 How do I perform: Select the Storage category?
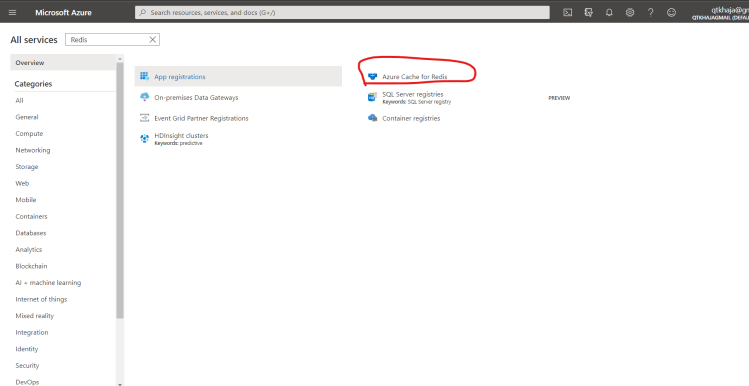[x=27, y=167]
